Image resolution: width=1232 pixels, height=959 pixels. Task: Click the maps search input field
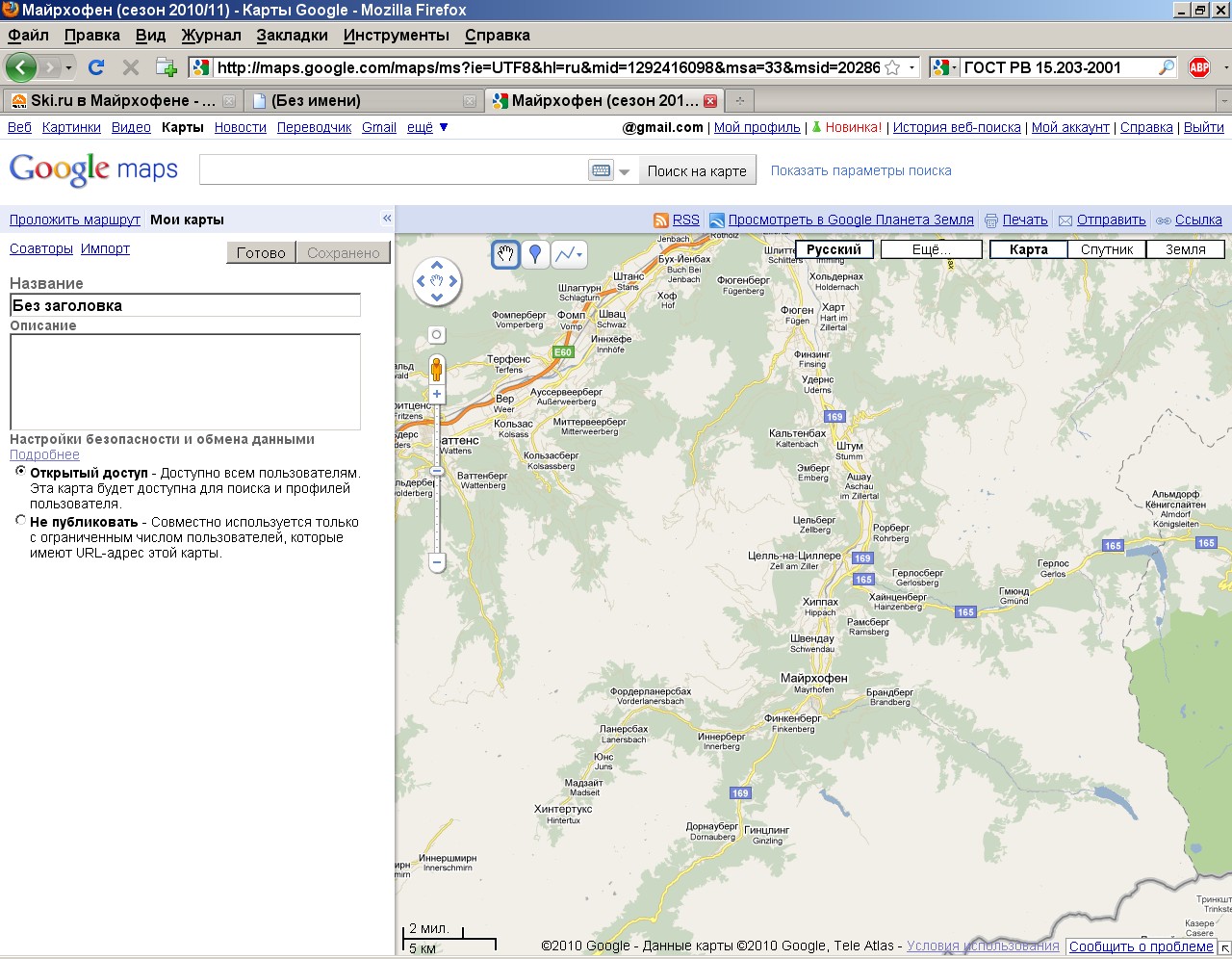coord(393,170)
